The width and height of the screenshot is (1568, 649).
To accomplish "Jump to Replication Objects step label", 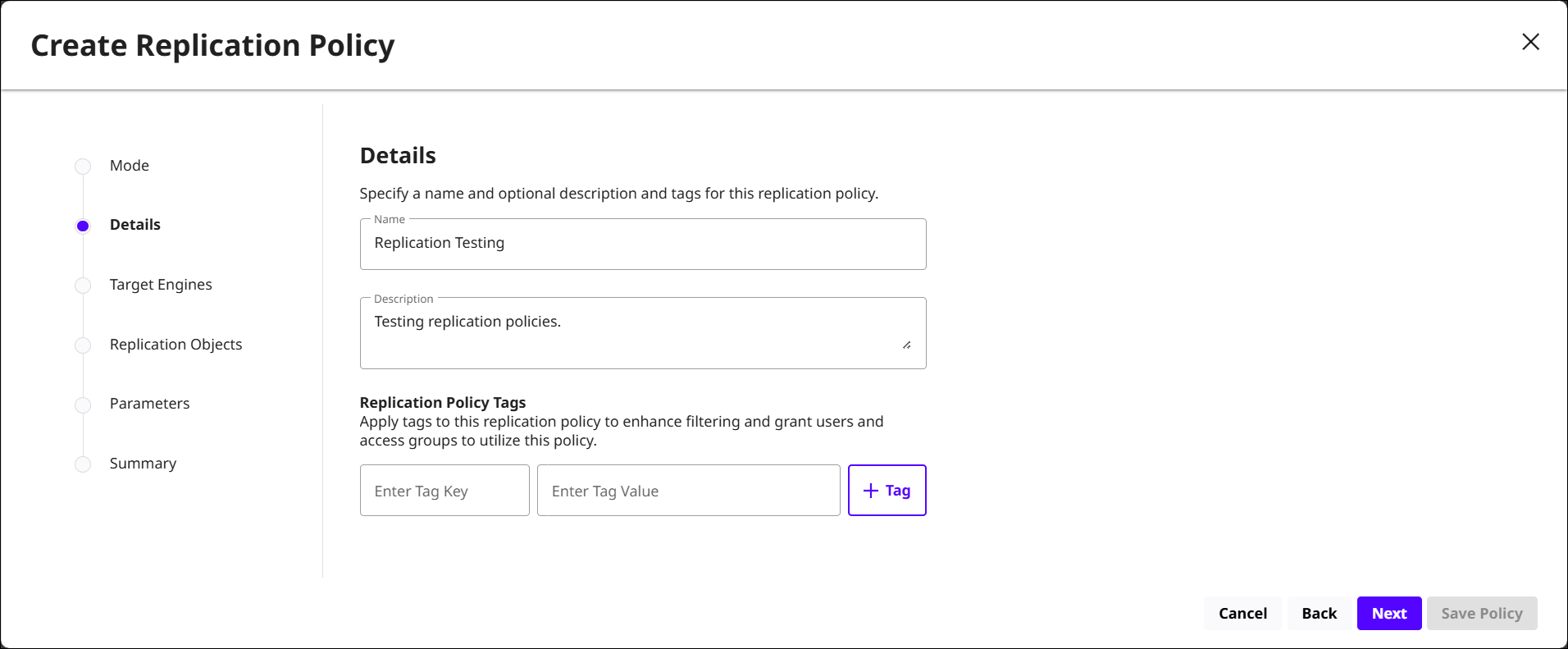I will click(175, 345).
